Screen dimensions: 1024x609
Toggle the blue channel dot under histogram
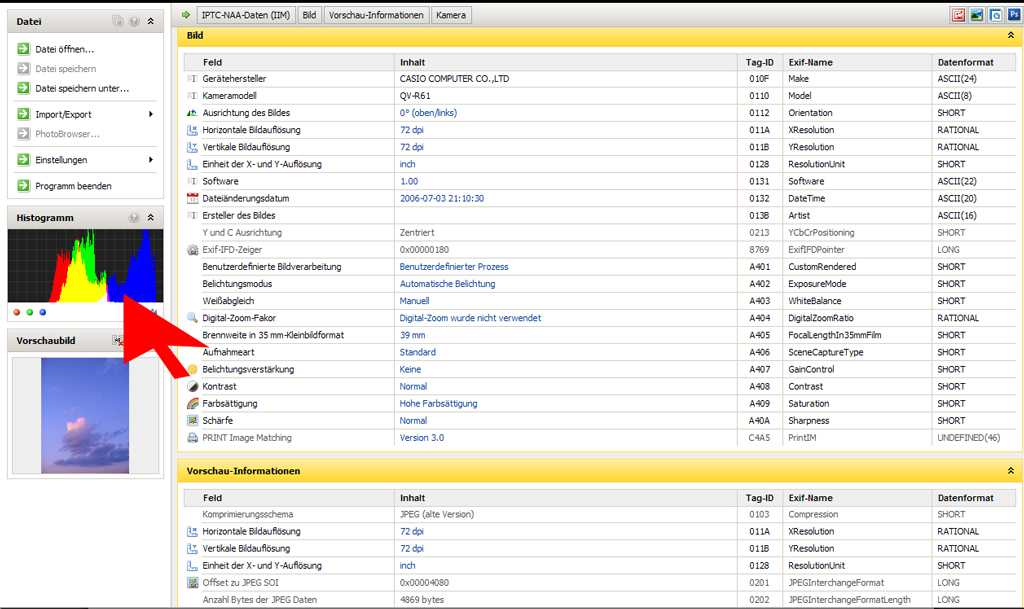click(x=43, y=312)
